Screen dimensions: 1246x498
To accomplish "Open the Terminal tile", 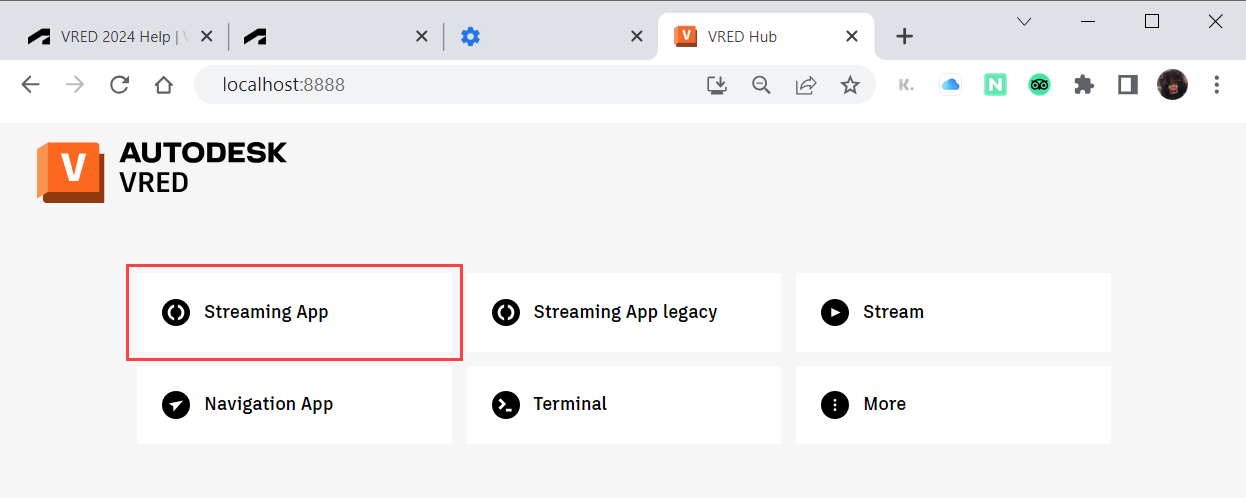I will (x=624, y=404).
